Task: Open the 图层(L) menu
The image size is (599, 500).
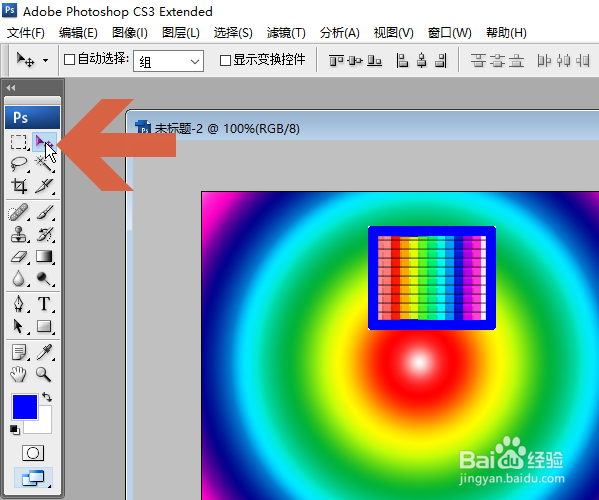Action: pyautogui.click(x=181, y=33)
